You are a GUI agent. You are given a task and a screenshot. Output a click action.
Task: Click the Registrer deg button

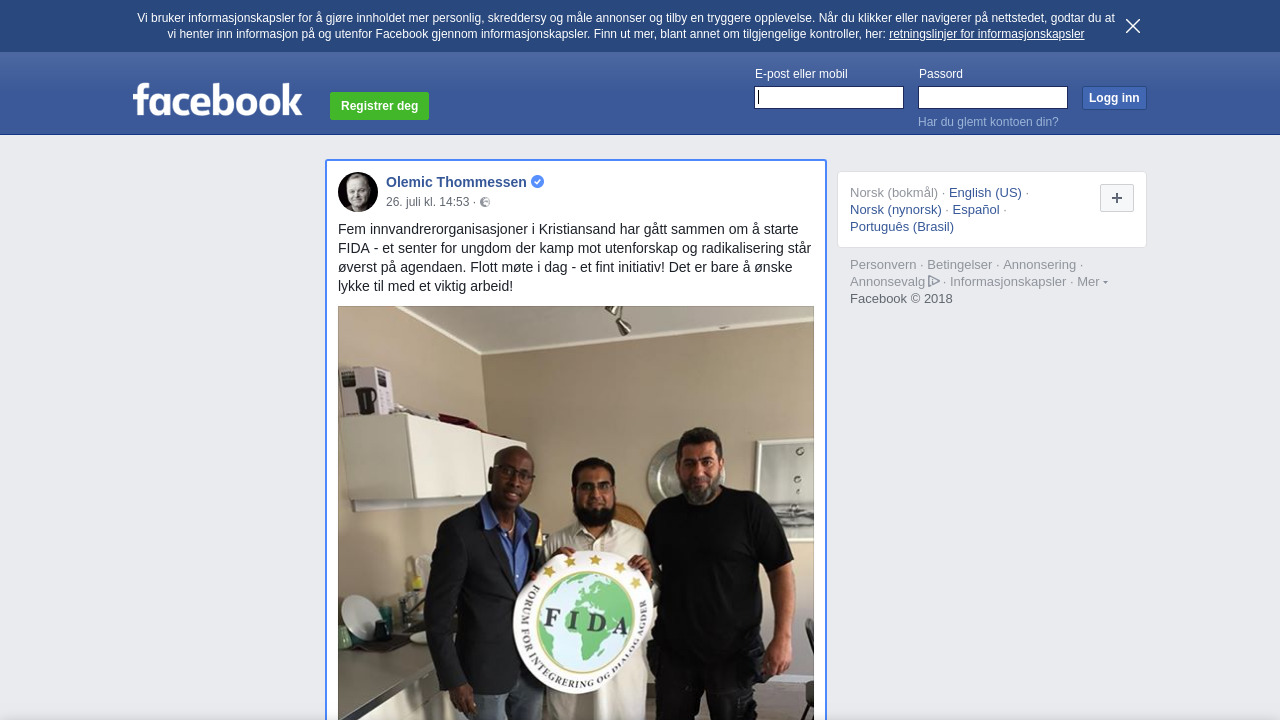[x=379, y=106]
